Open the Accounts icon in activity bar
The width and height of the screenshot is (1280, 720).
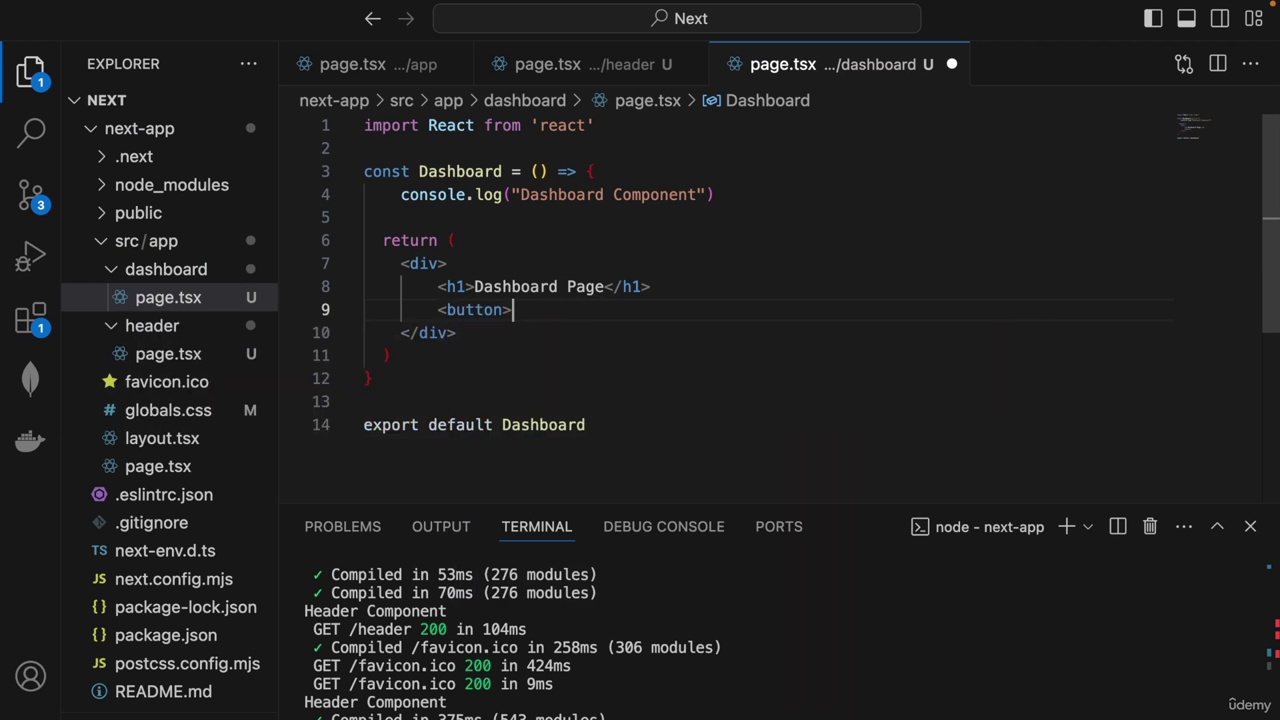coord(31,677)
